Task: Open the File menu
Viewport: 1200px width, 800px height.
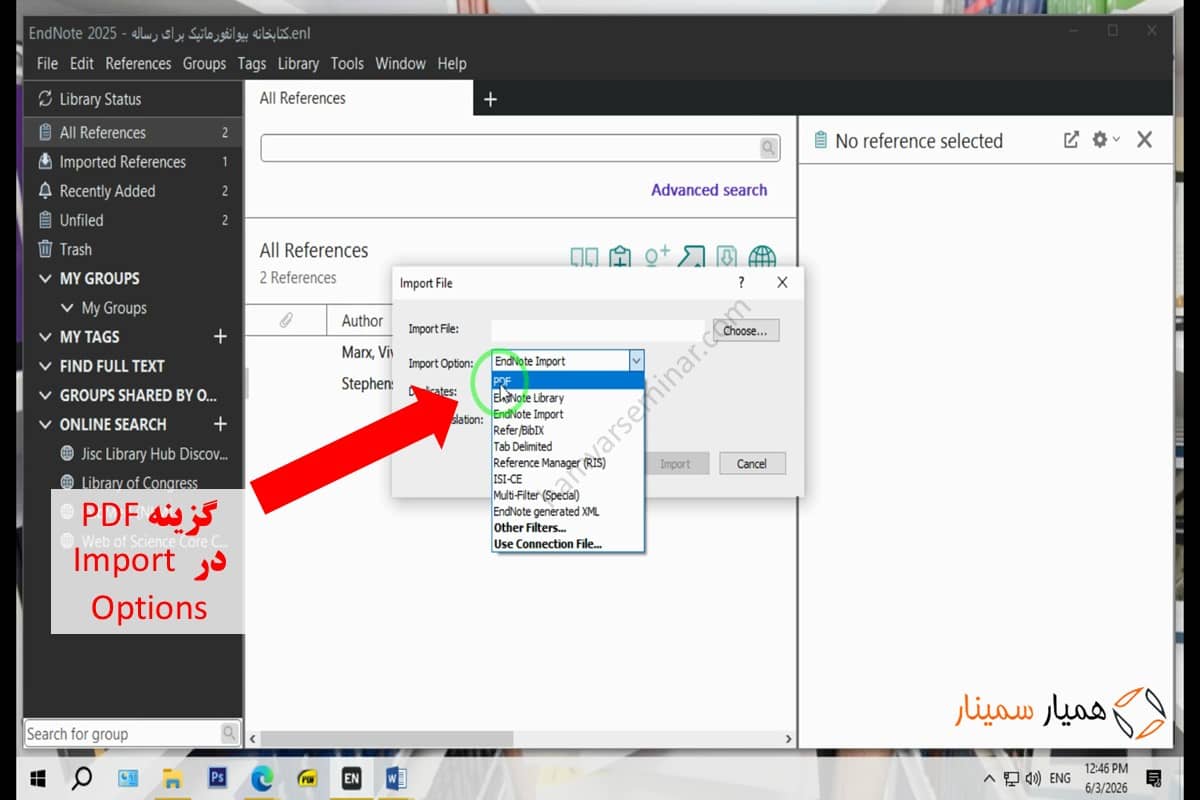Action: [47, 63]
